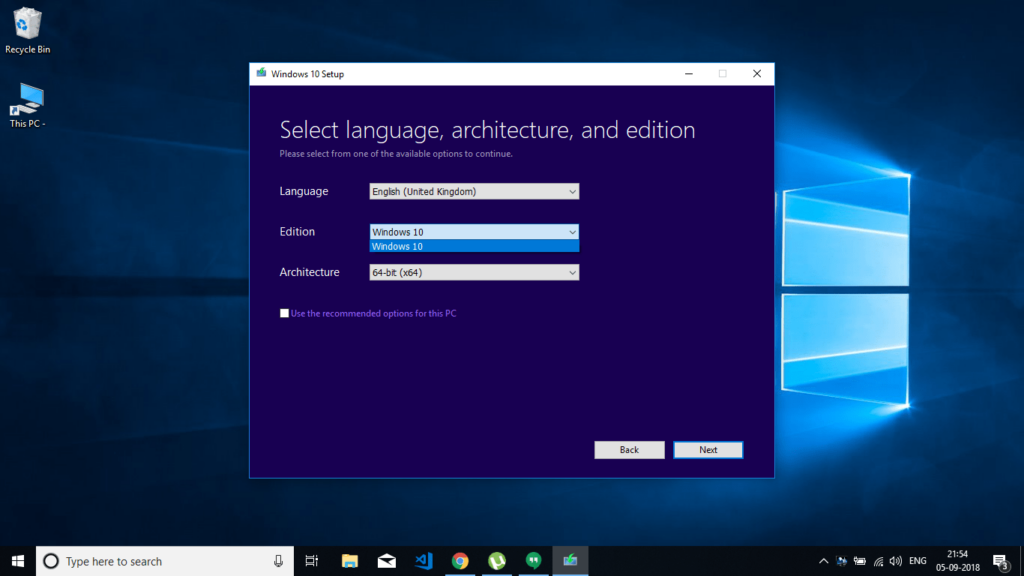Tick Use the recommended options for this PC
This screenshot has height=576, width=1024.
[284, 313]
